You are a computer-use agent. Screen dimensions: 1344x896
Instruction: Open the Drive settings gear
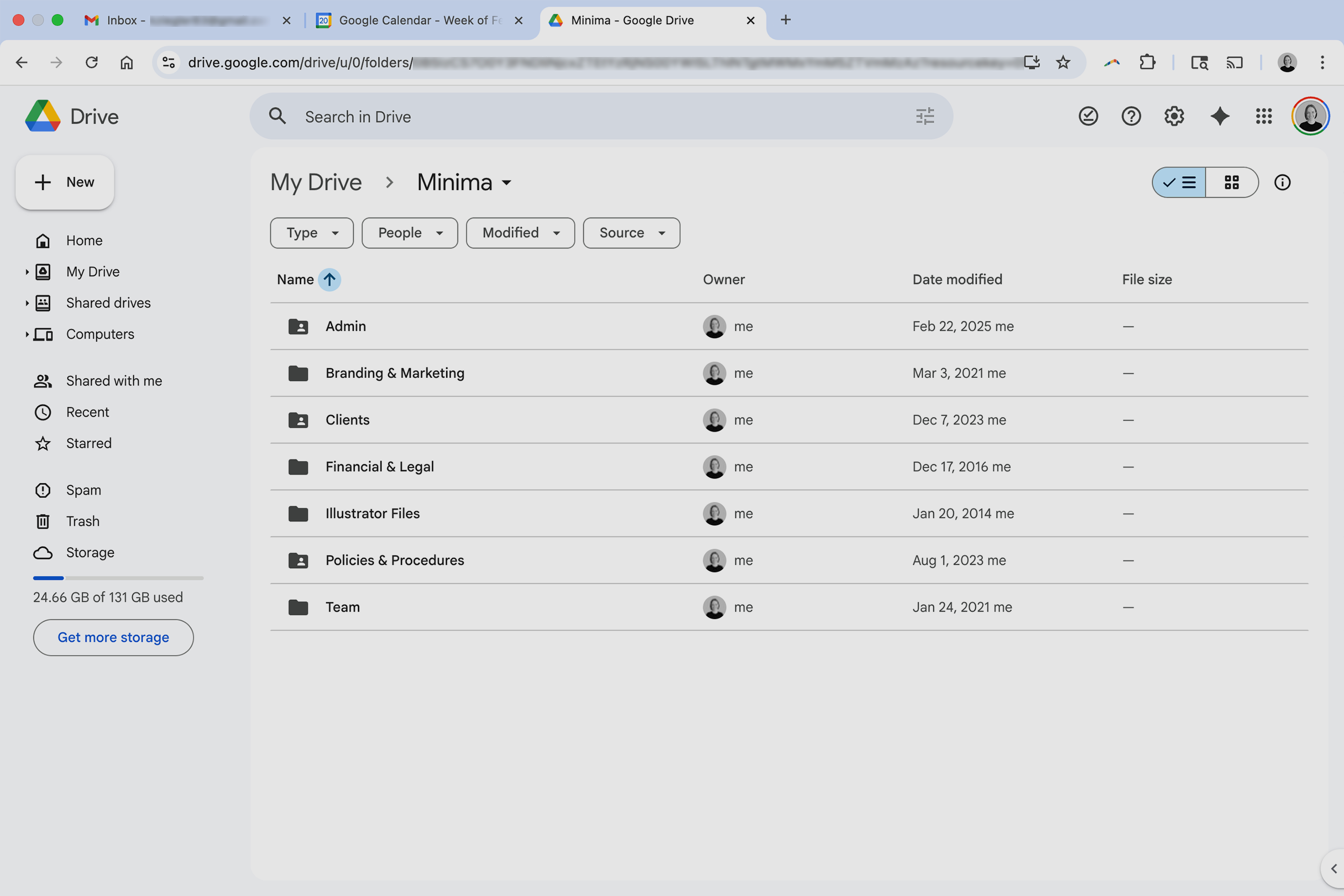click(1174, 116)
